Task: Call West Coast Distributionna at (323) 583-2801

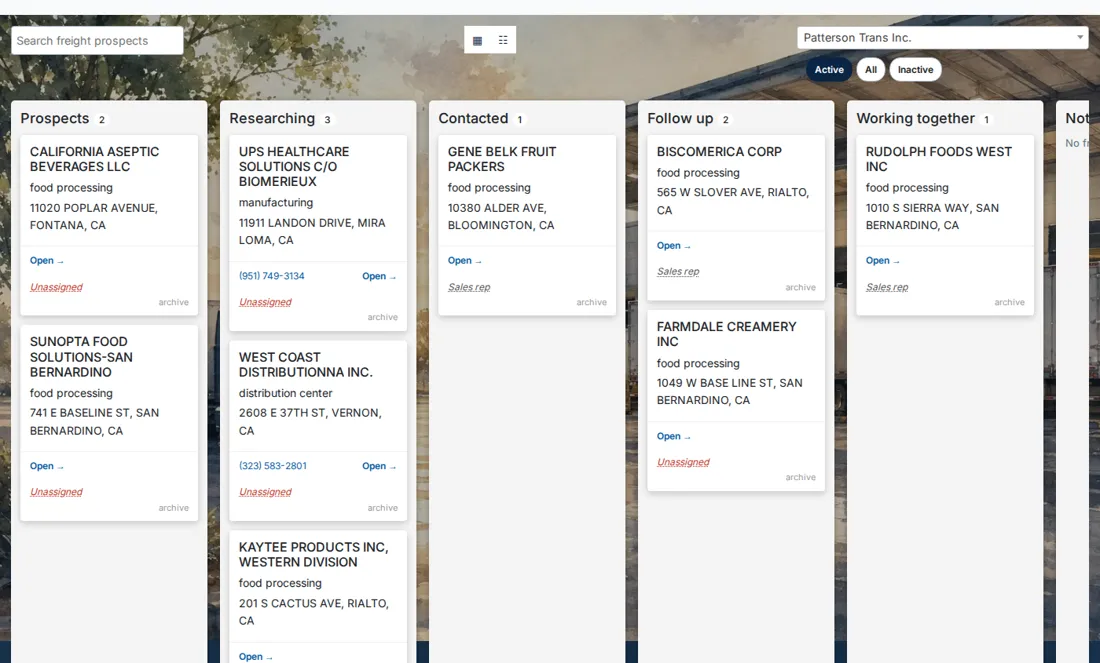Action: click(x=273, y=466)
